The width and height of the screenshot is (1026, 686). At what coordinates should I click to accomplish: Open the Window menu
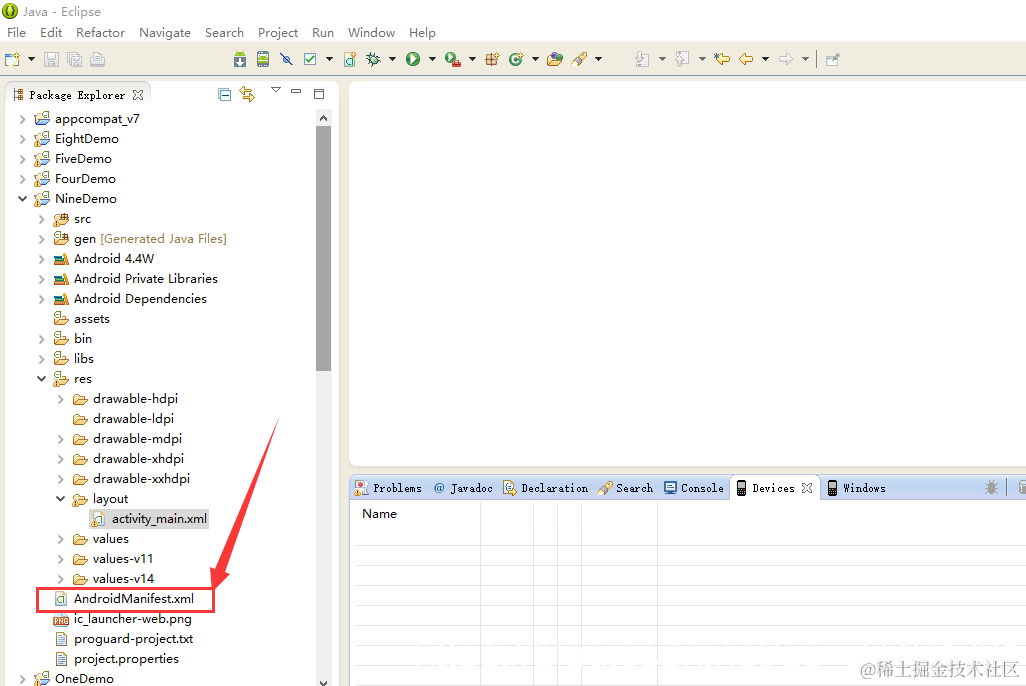point(371,33)
